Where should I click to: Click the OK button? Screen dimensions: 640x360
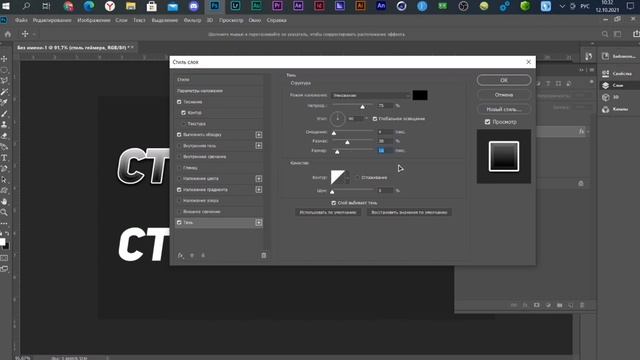click(x=504, y=80)
